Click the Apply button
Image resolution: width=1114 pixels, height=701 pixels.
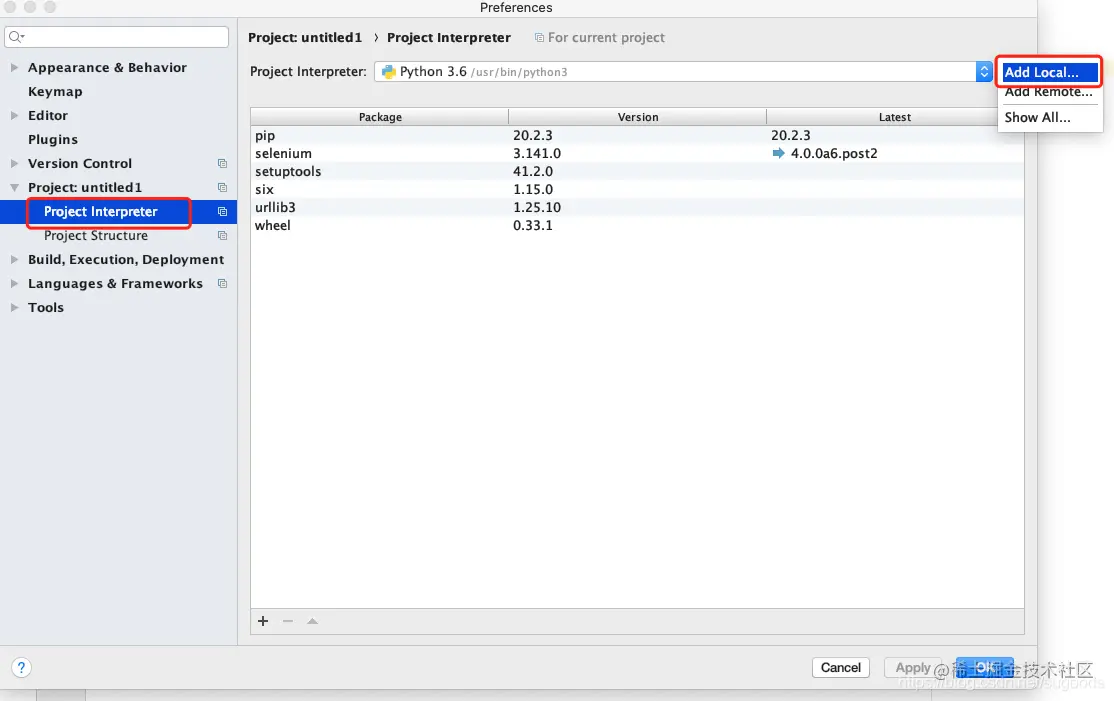coord(913,668)
